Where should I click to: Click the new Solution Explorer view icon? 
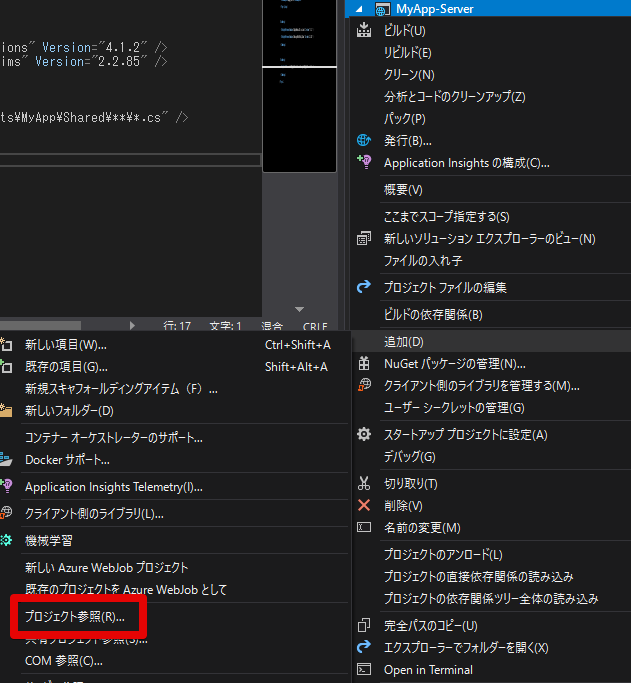pos(364,238)
